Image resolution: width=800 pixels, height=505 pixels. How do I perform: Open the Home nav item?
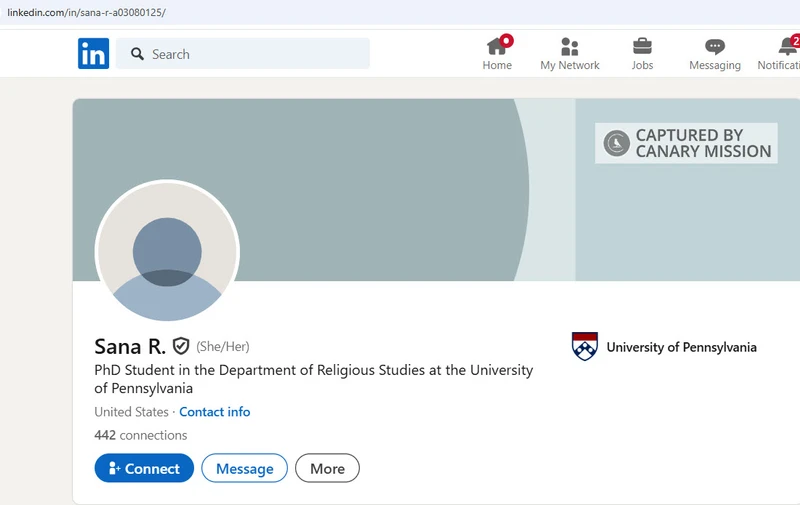point(497,53)
